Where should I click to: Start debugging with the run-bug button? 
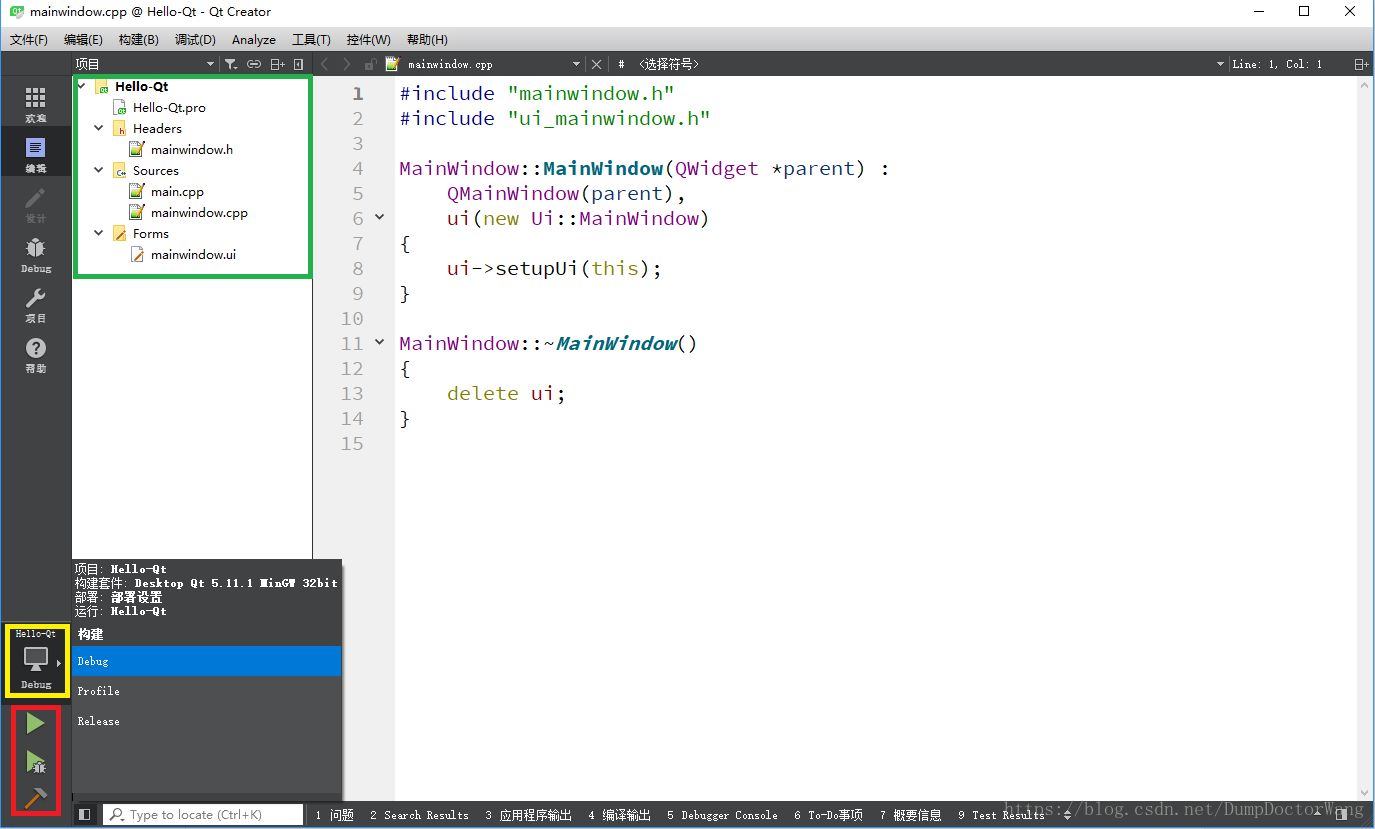(36, 762)
